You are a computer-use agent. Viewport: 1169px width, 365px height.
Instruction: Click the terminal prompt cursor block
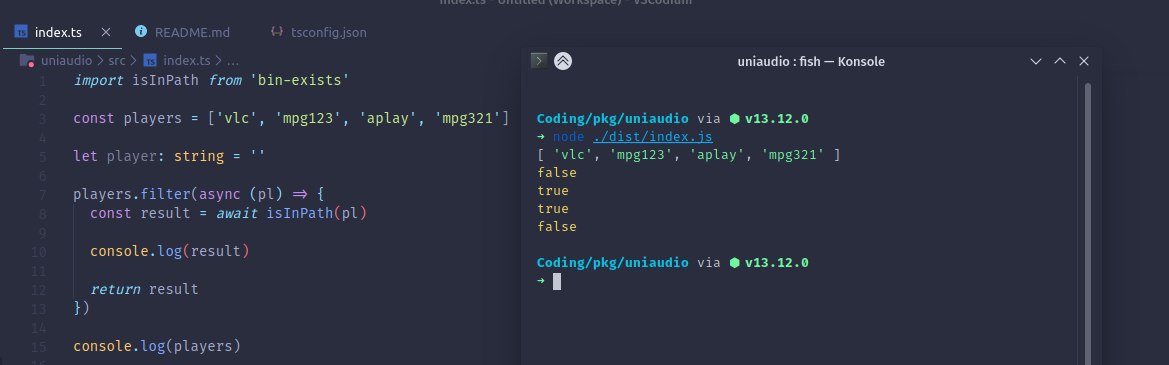(x=557, y=282)
